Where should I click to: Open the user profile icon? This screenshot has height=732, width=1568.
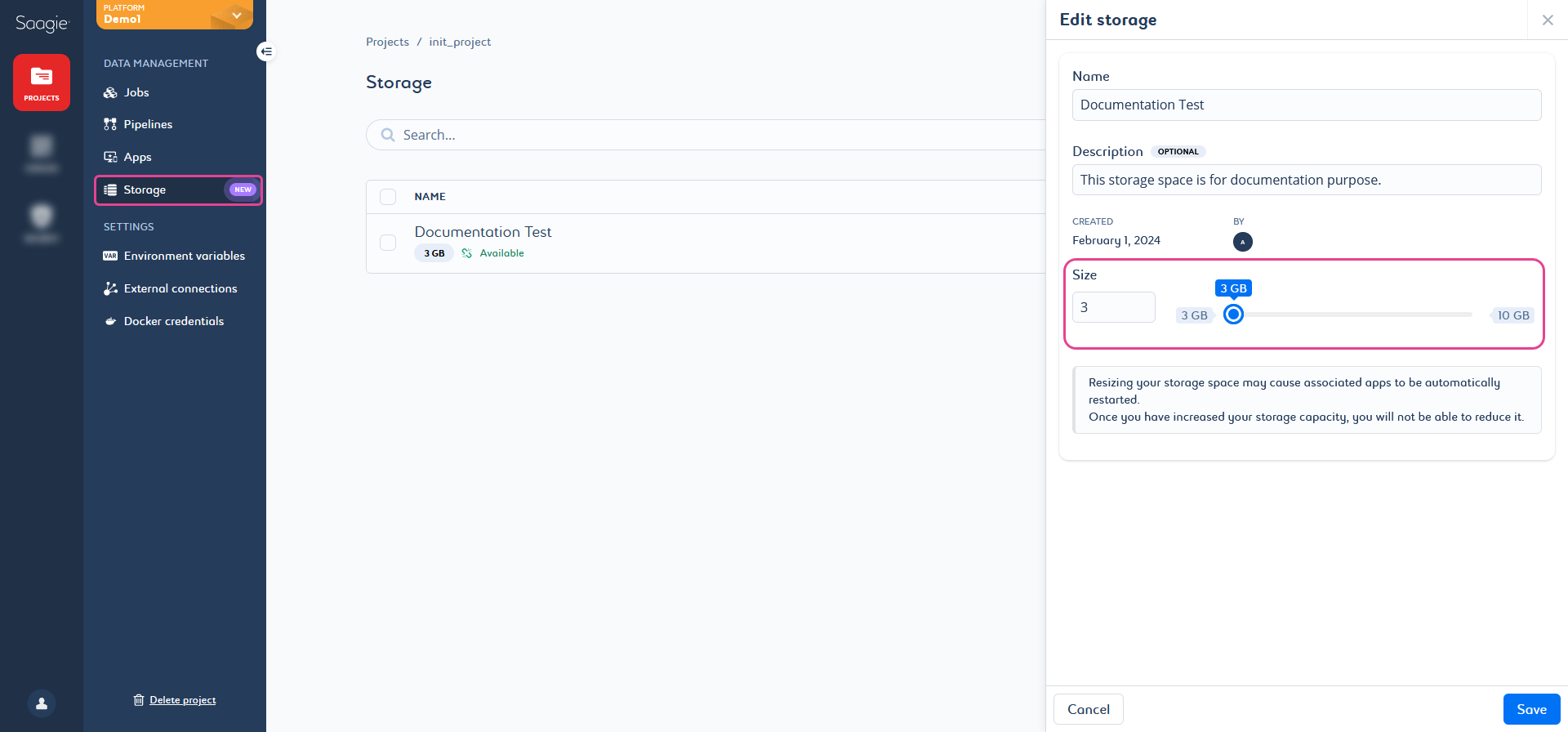tap(42, 703)
